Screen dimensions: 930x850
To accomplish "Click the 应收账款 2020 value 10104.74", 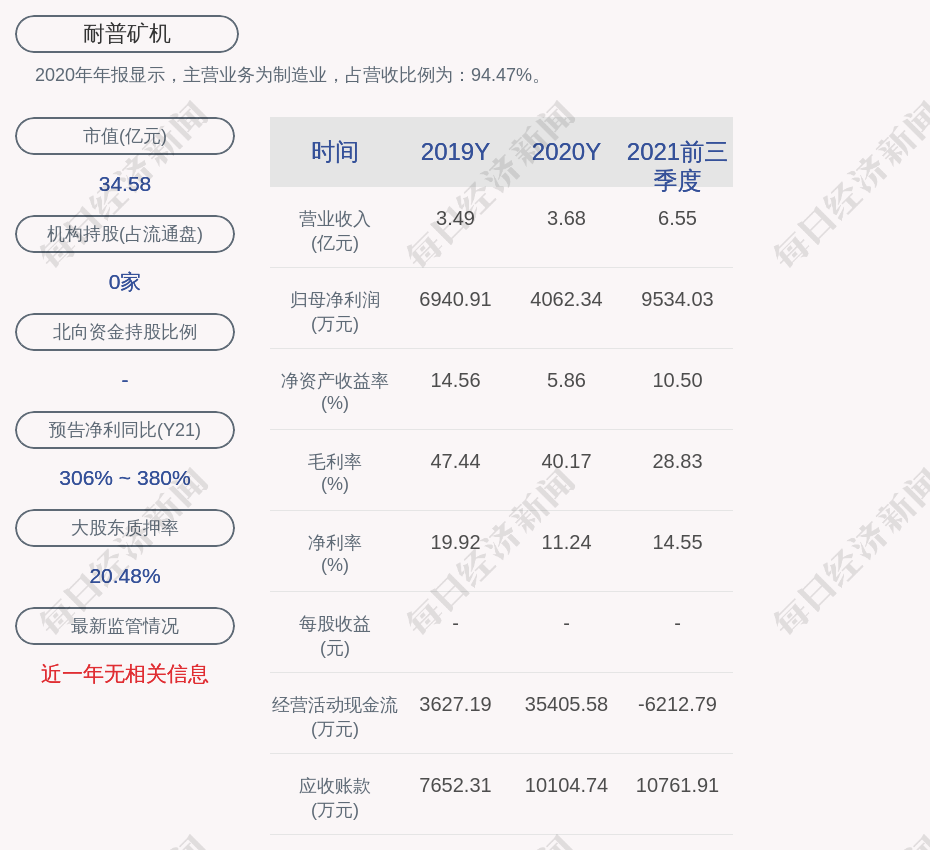I will (x=566, y=785).
